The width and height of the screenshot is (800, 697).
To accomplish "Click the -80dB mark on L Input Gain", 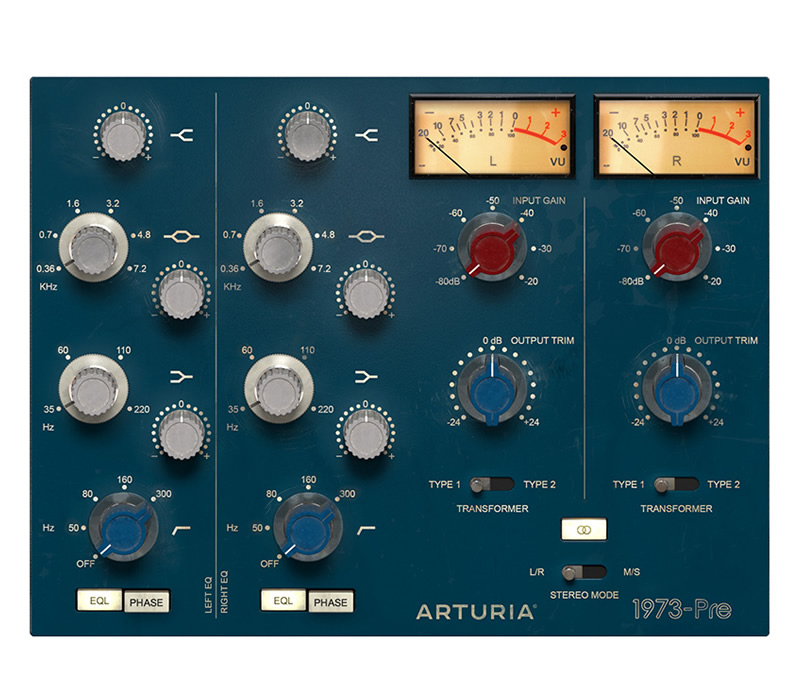I will click(x=447, y=281).
